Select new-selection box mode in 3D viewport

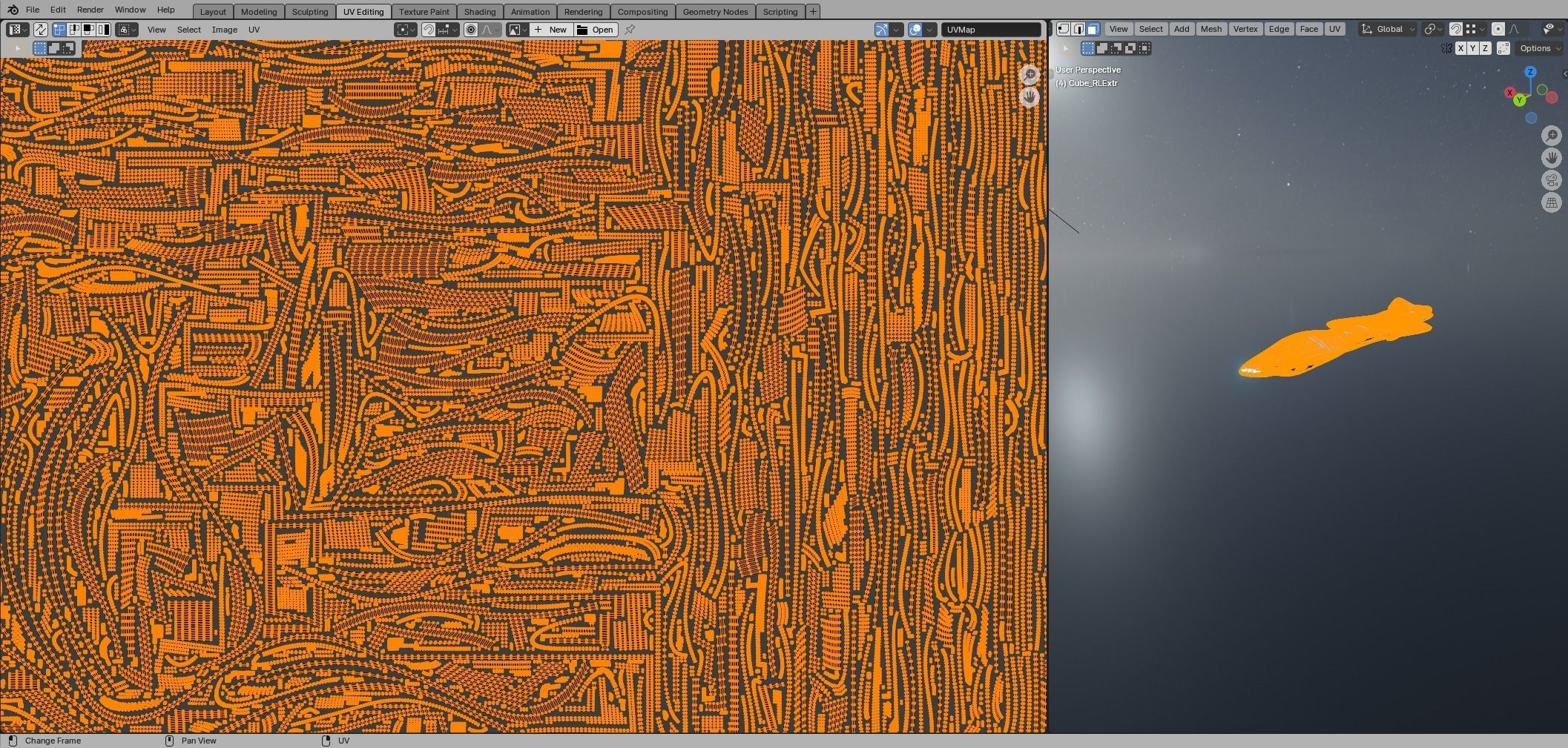tap(1088, 48)
